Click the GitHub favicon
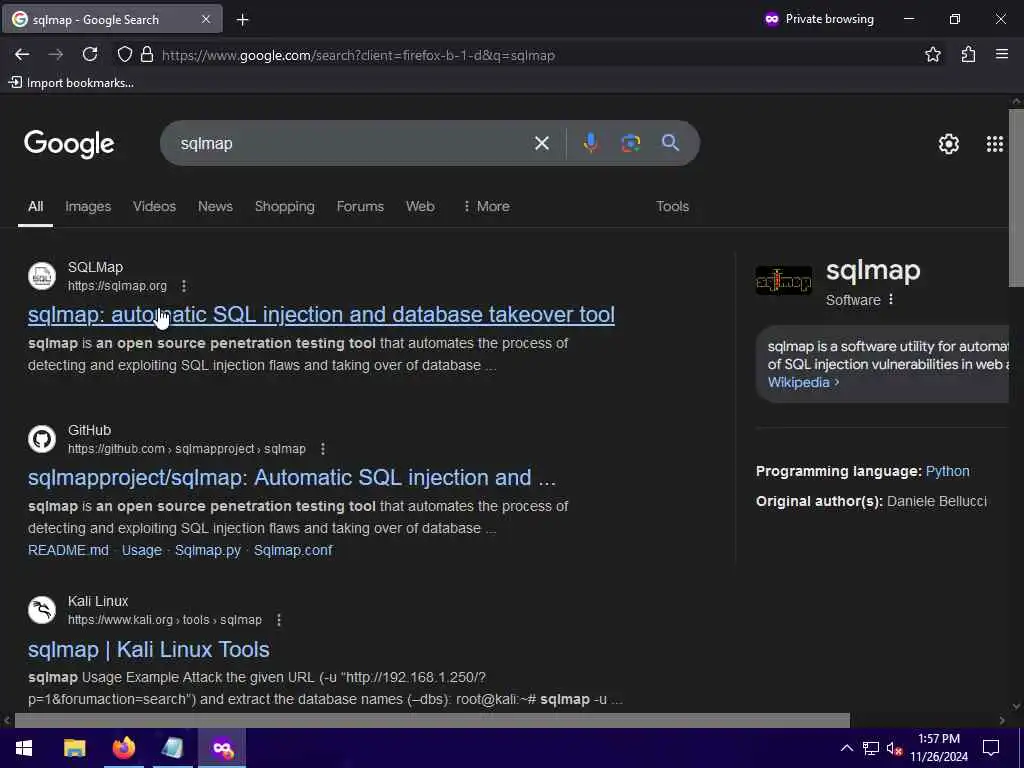The height and width of the screenshot is (768, 1024). 42,439
